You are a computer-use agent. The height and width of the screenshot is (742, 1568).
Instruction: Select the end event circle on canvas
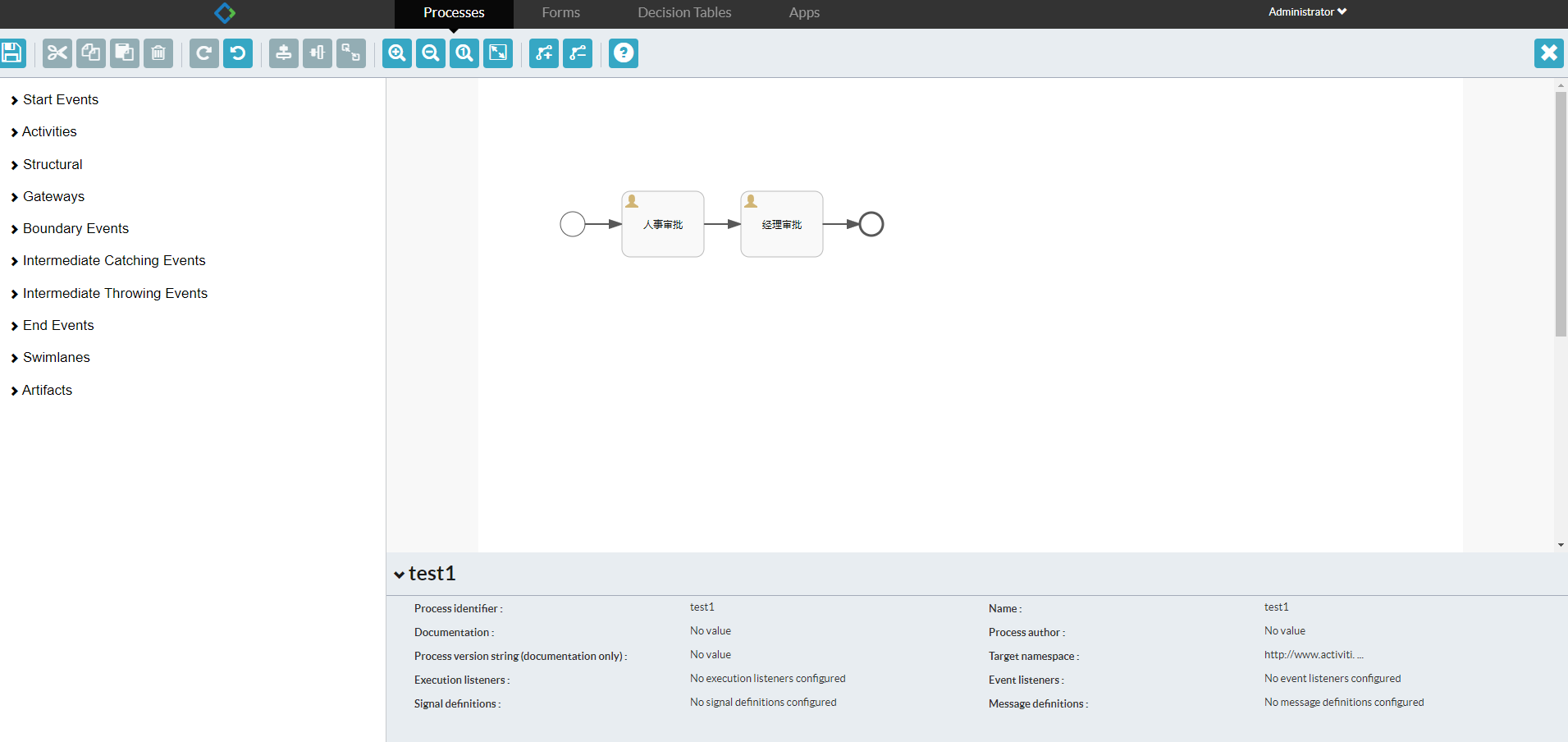pyautogui.click(x=871, y=224)
